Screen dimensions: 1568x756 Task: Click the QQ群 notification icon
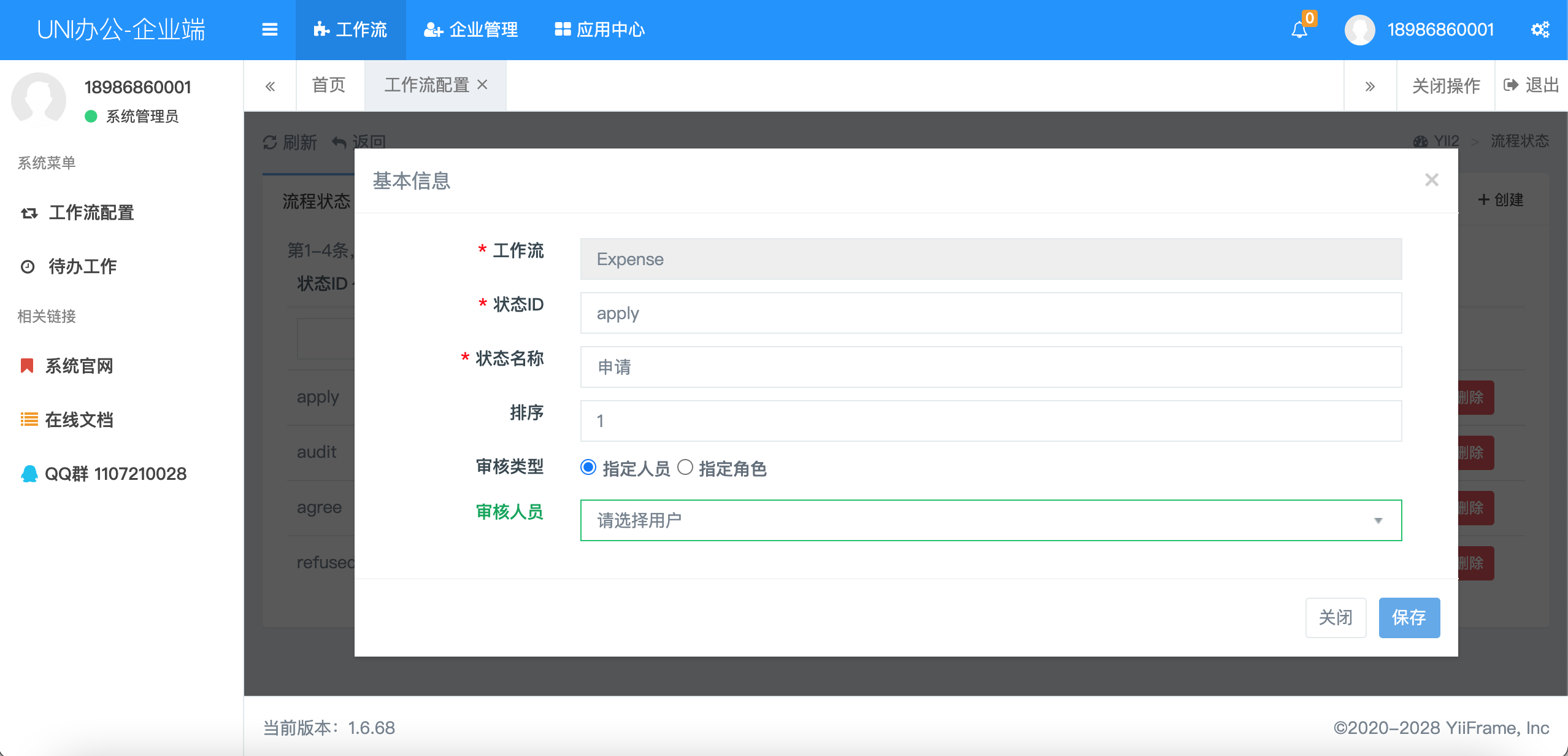pos(26,474)
